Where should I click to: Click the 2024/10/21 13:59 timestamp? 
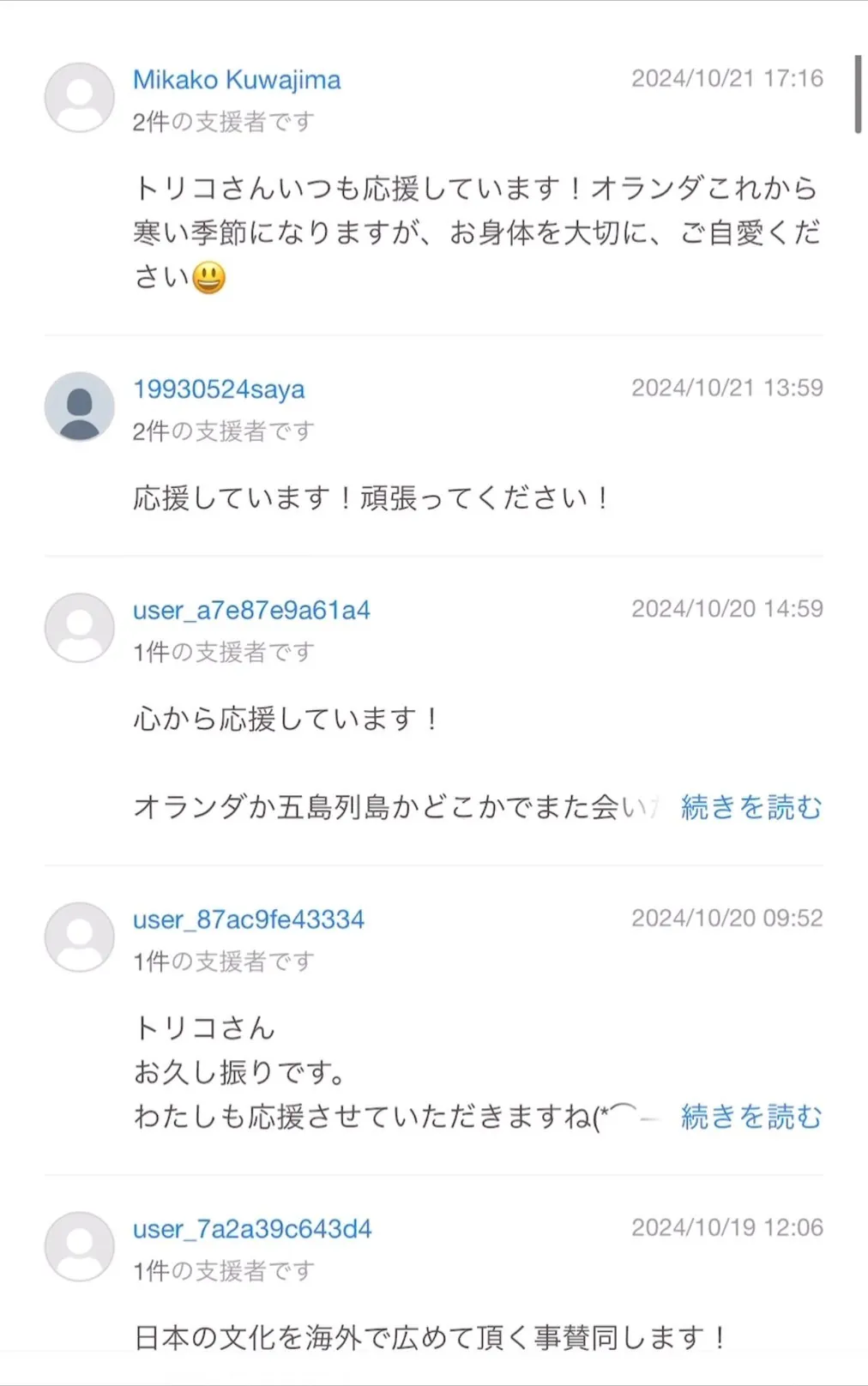tap(727, 388)
